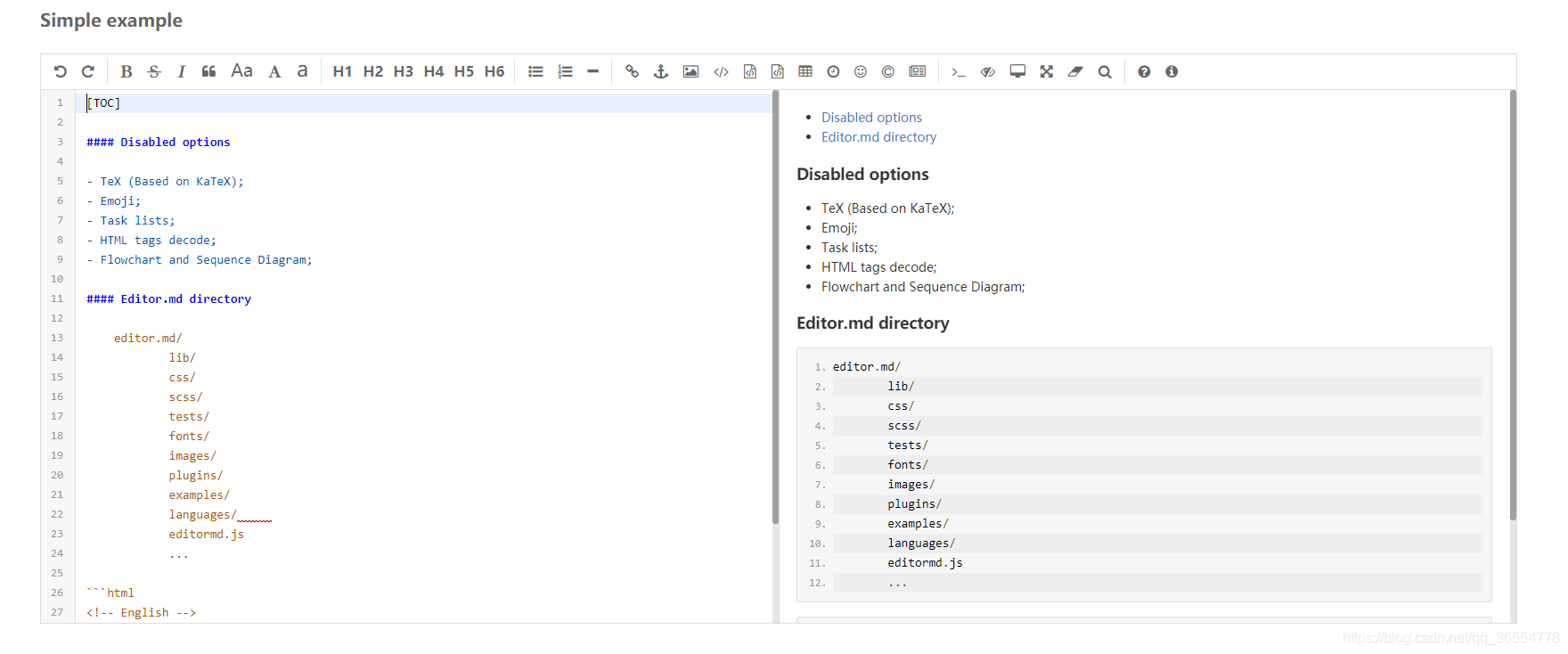Insert a fenced code block
Viewport: 1568px width, 654px height.
[778, 71]
